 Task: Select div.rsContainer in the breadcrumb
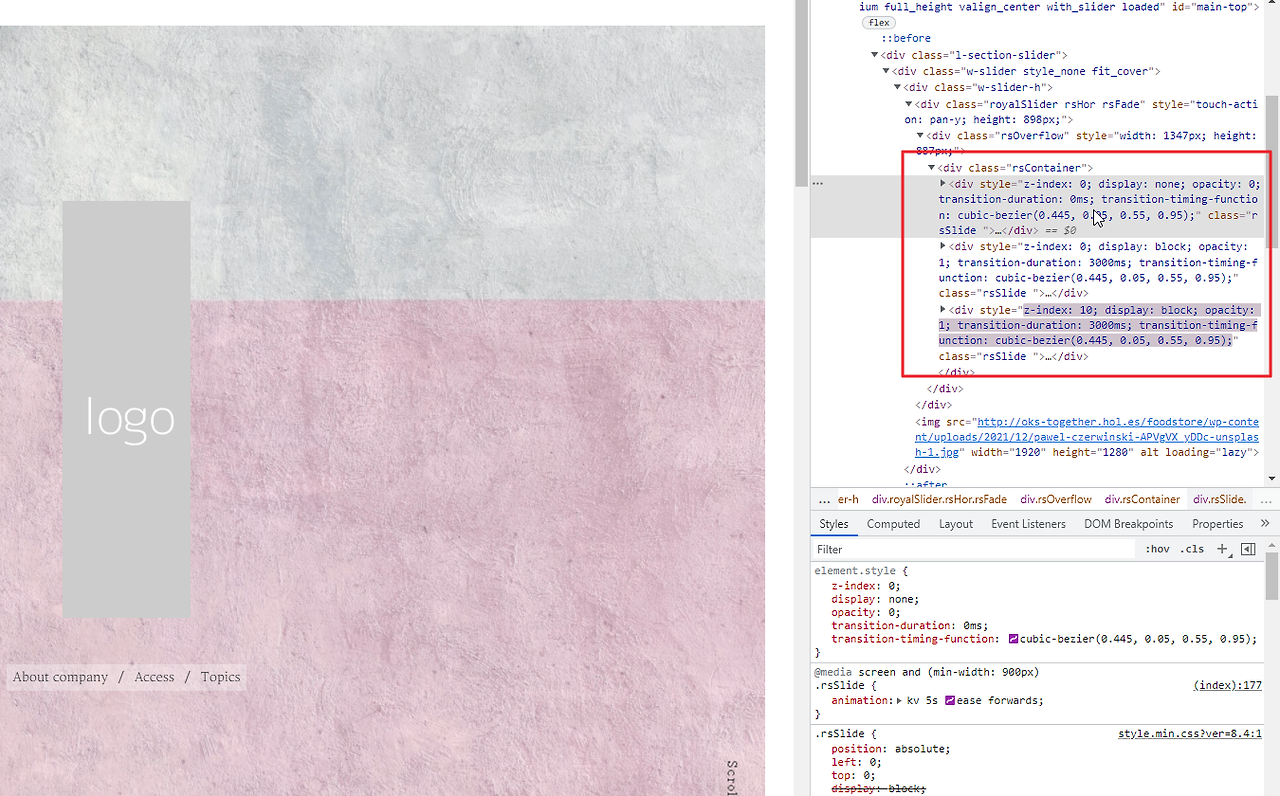pos(1142,499)
